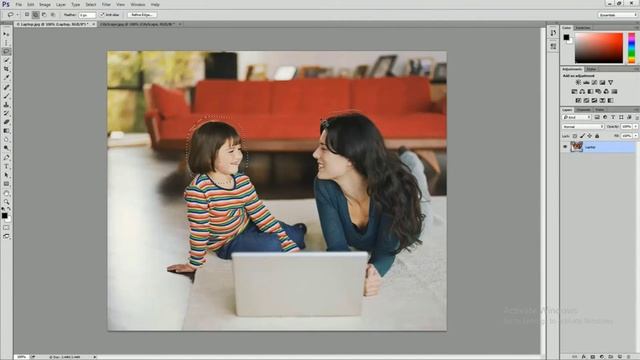This screenshot has height=360, width=640.
Task: Select the Zoom tool
Action: click(x=6, y=202)
